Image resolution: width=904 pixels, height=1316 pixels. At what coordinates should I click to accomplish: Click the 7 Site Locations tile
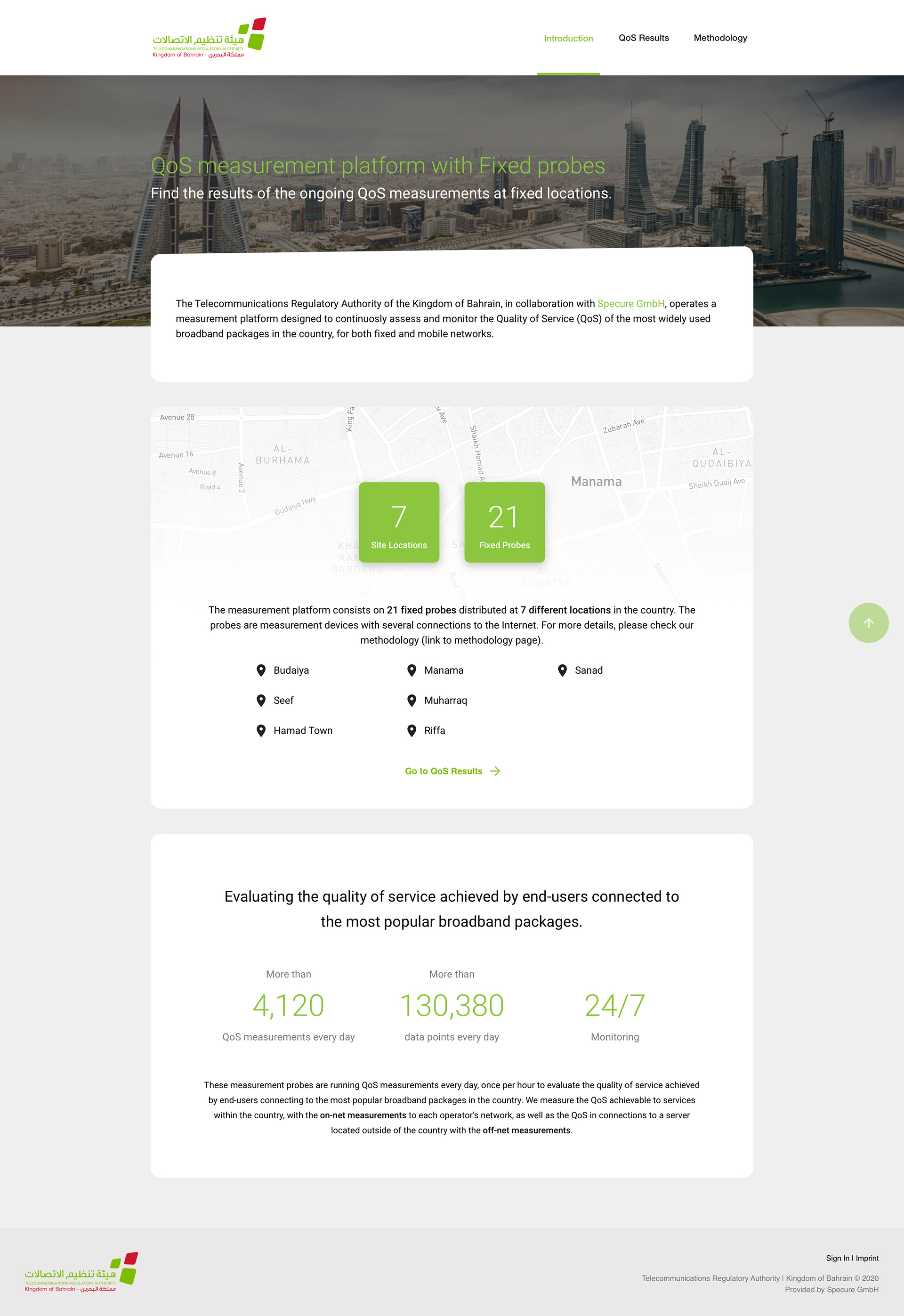(399, 522)
